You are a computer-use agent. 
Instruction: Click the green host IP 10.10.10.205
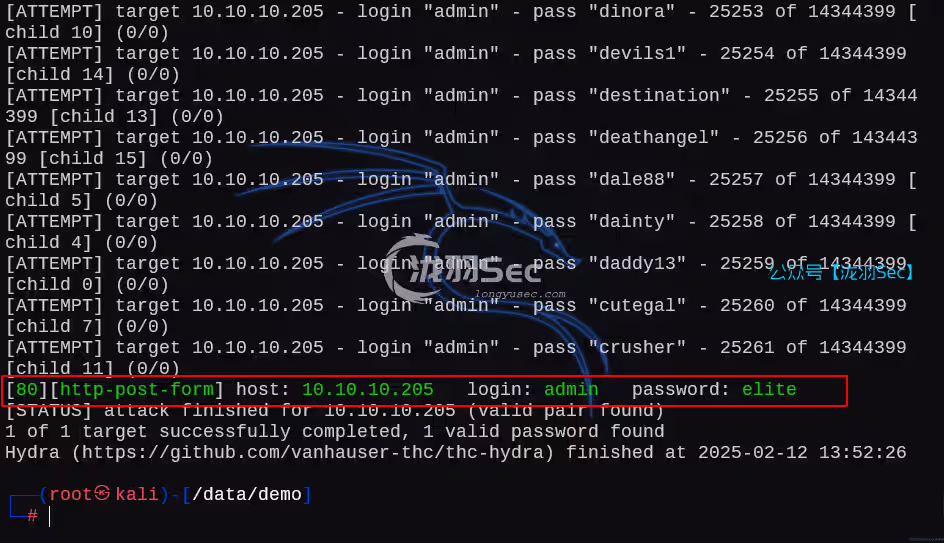coord(367,389)
